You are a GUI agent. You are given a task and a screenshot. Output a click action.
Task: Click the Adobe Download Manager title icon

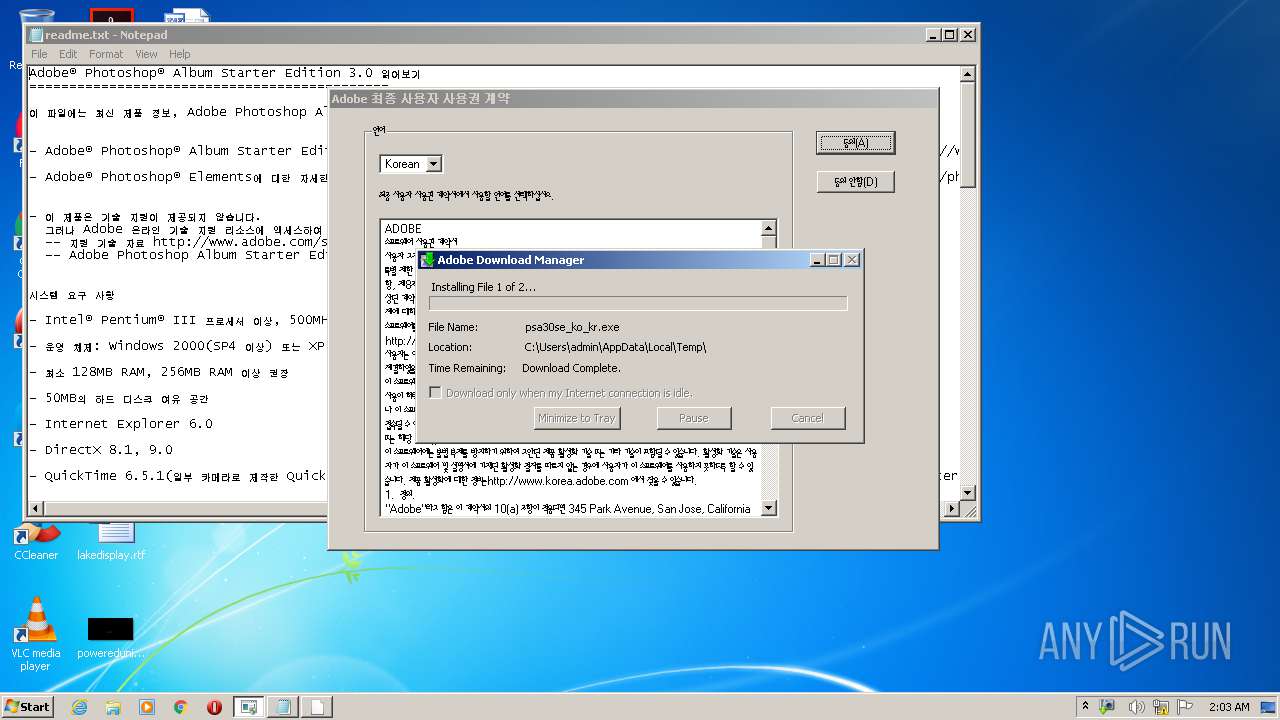point(428,259)
